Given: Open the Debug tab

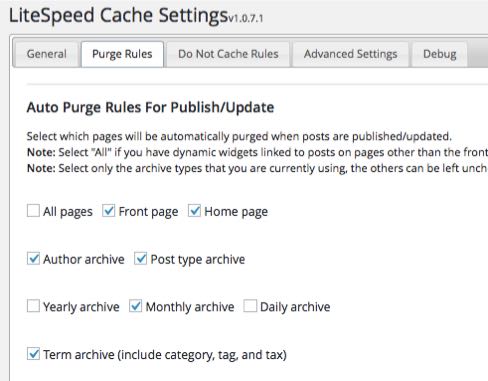Looking at the screenshot, I should [x=440, y=54].
